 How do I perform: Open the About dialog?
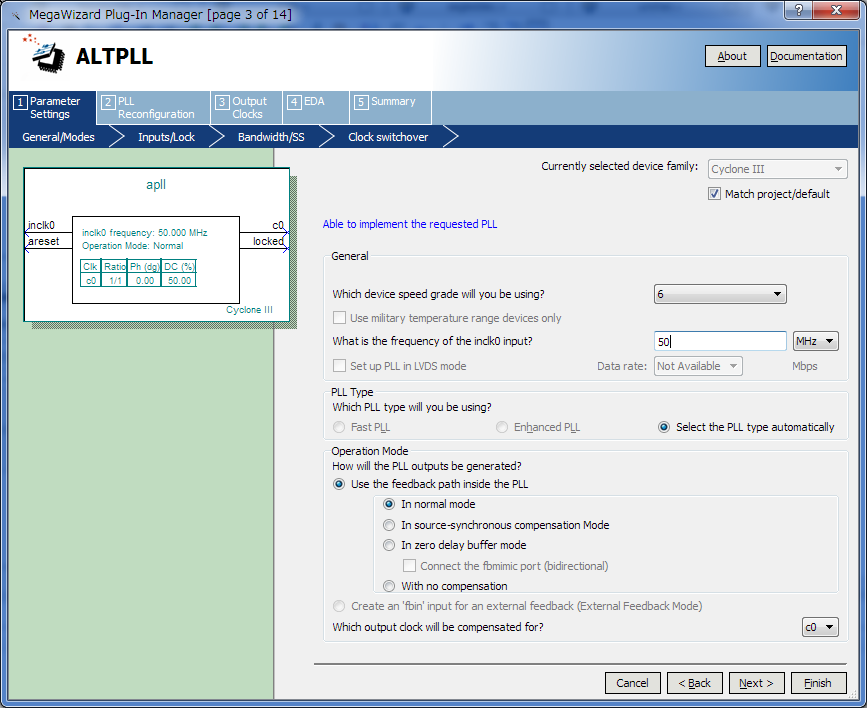pyautogui.click(x=732, y=56)
